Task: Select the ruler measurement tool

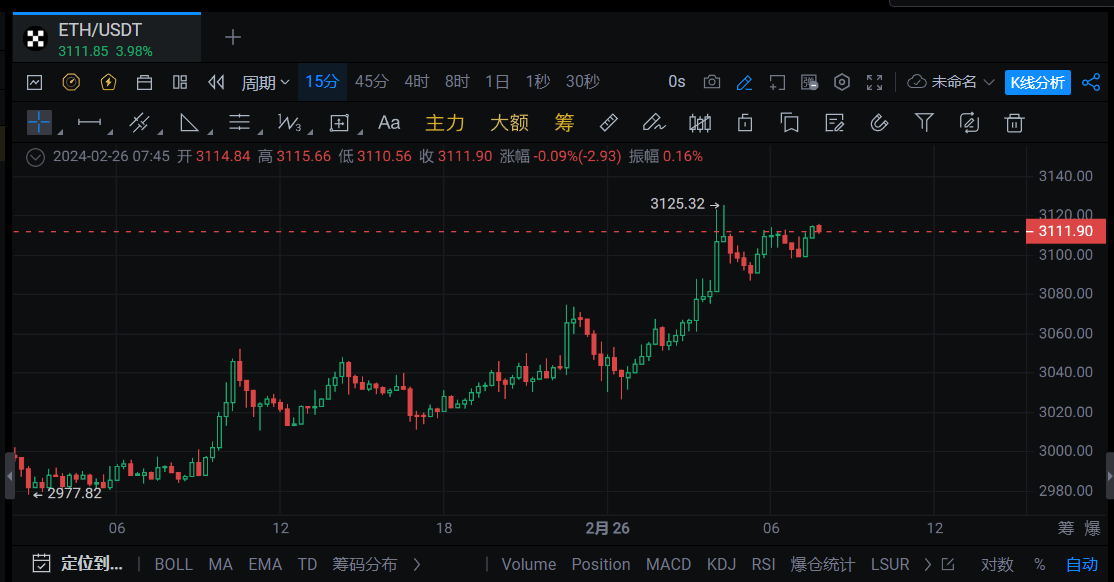Action: click(x=608, y=123)
